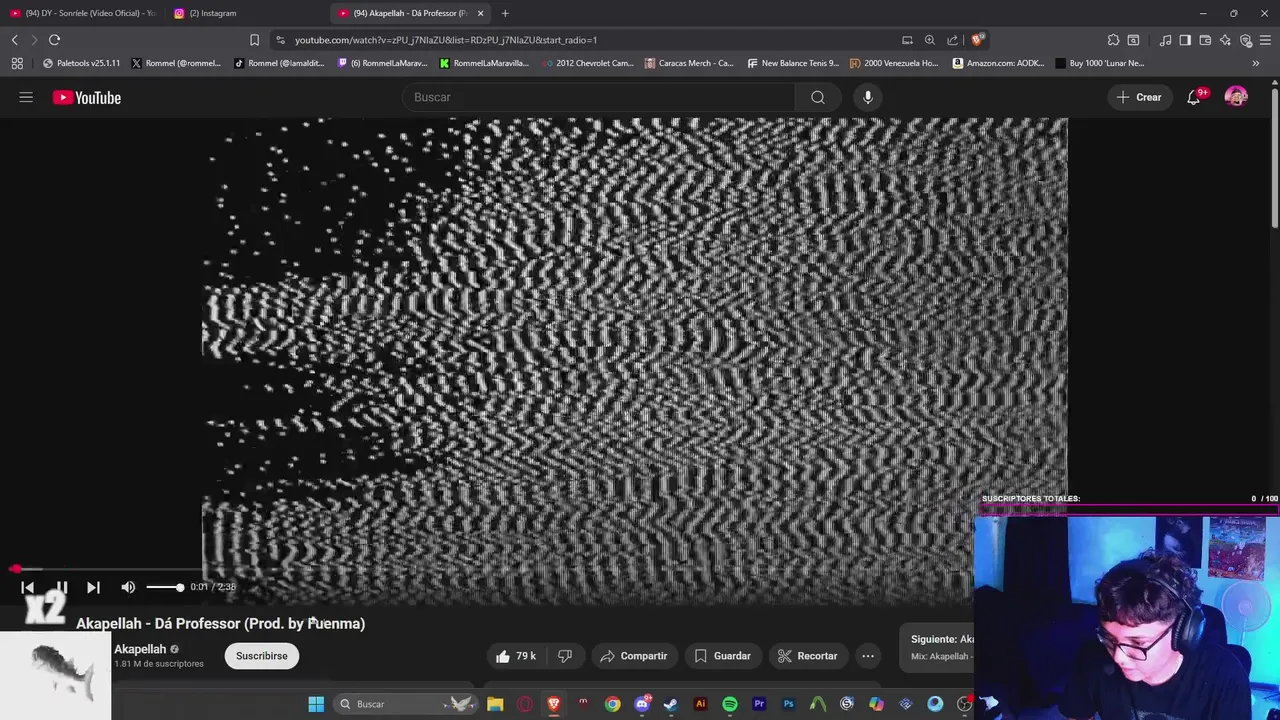Image resolution: width=1280 pixels, height=720 pixels.
Task: Open the site settings icon beside URL
Action: (280, 40)
